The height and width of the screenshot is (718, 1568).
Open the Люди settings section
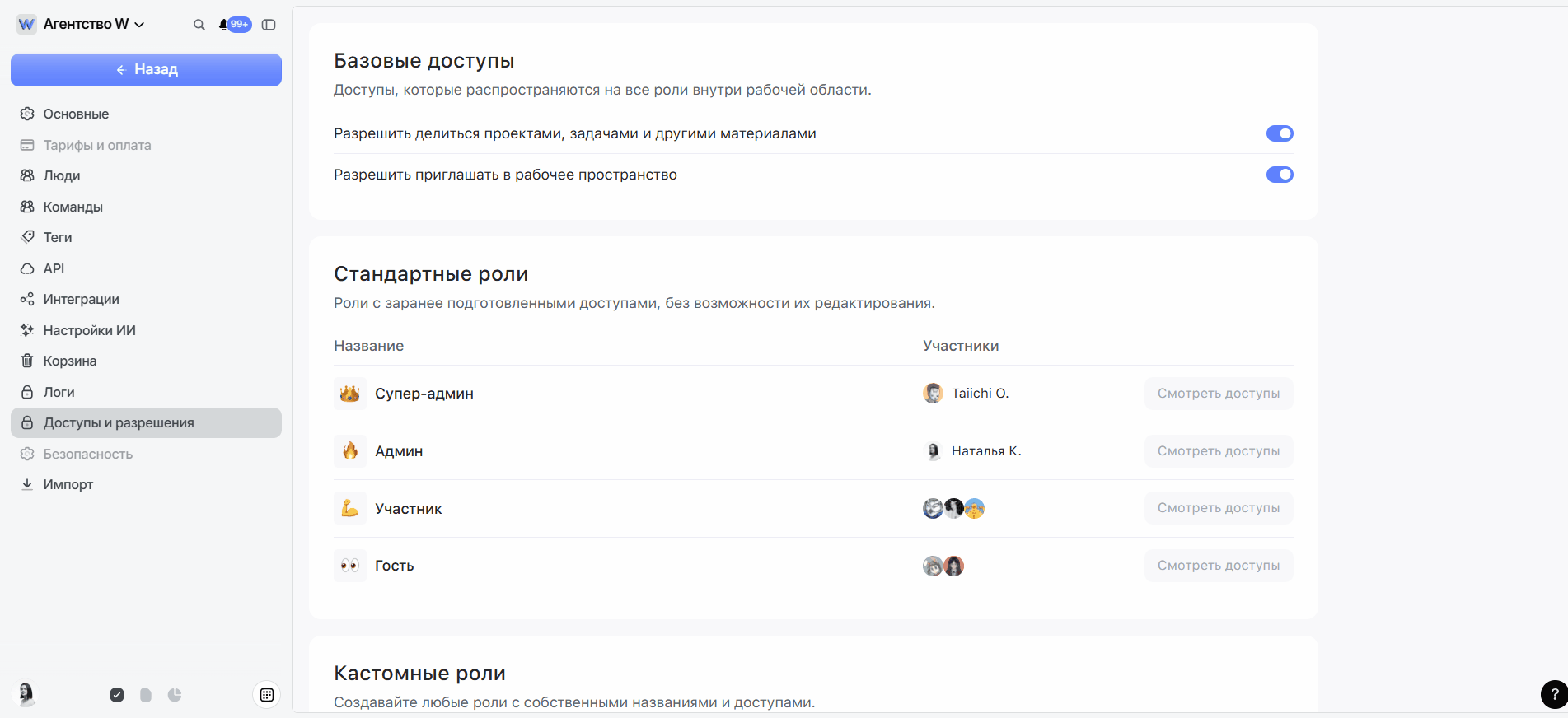(x=62, y=175)
